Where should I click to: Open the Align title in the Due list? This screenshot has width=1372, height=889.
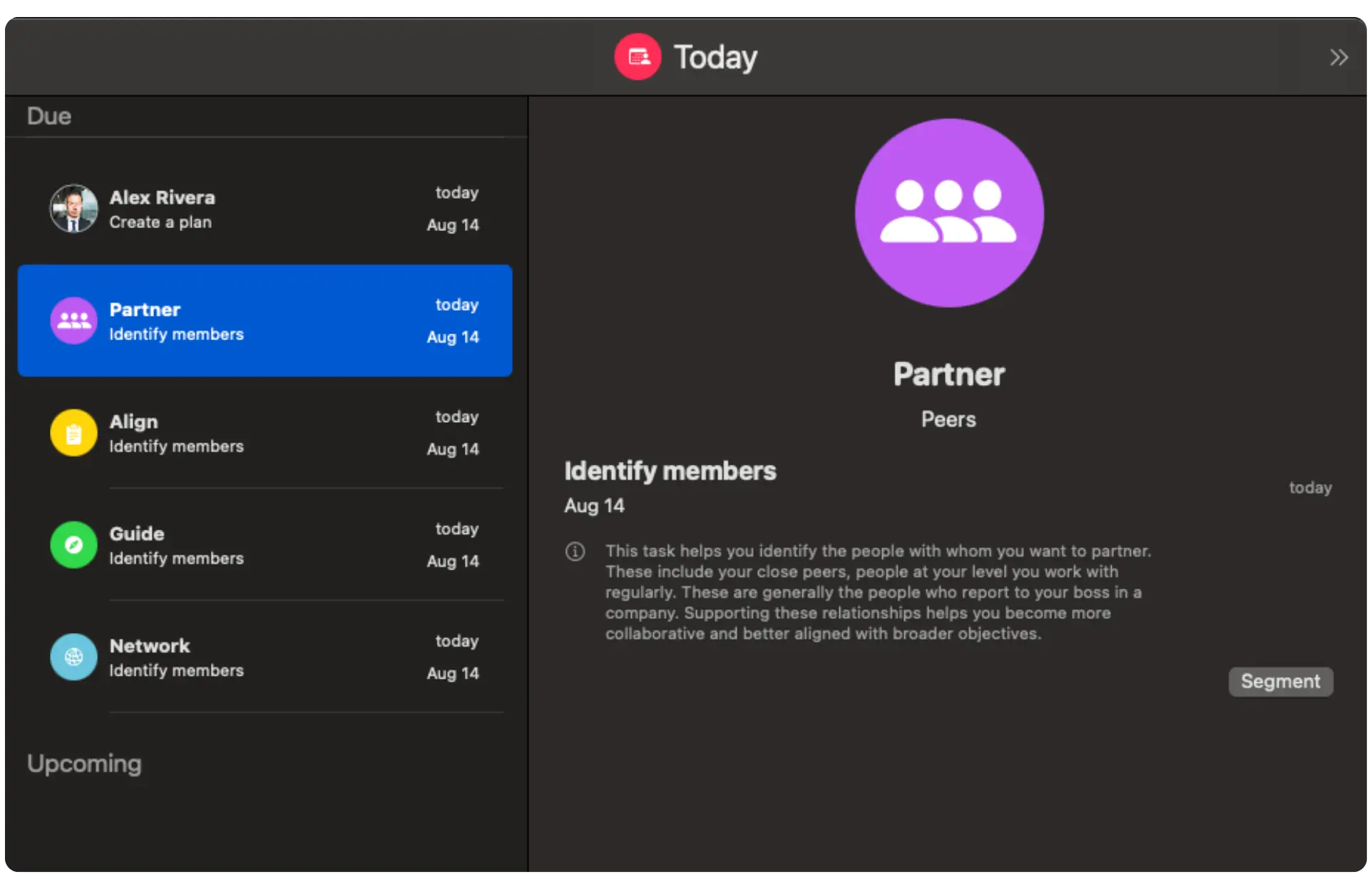(133, 422)
